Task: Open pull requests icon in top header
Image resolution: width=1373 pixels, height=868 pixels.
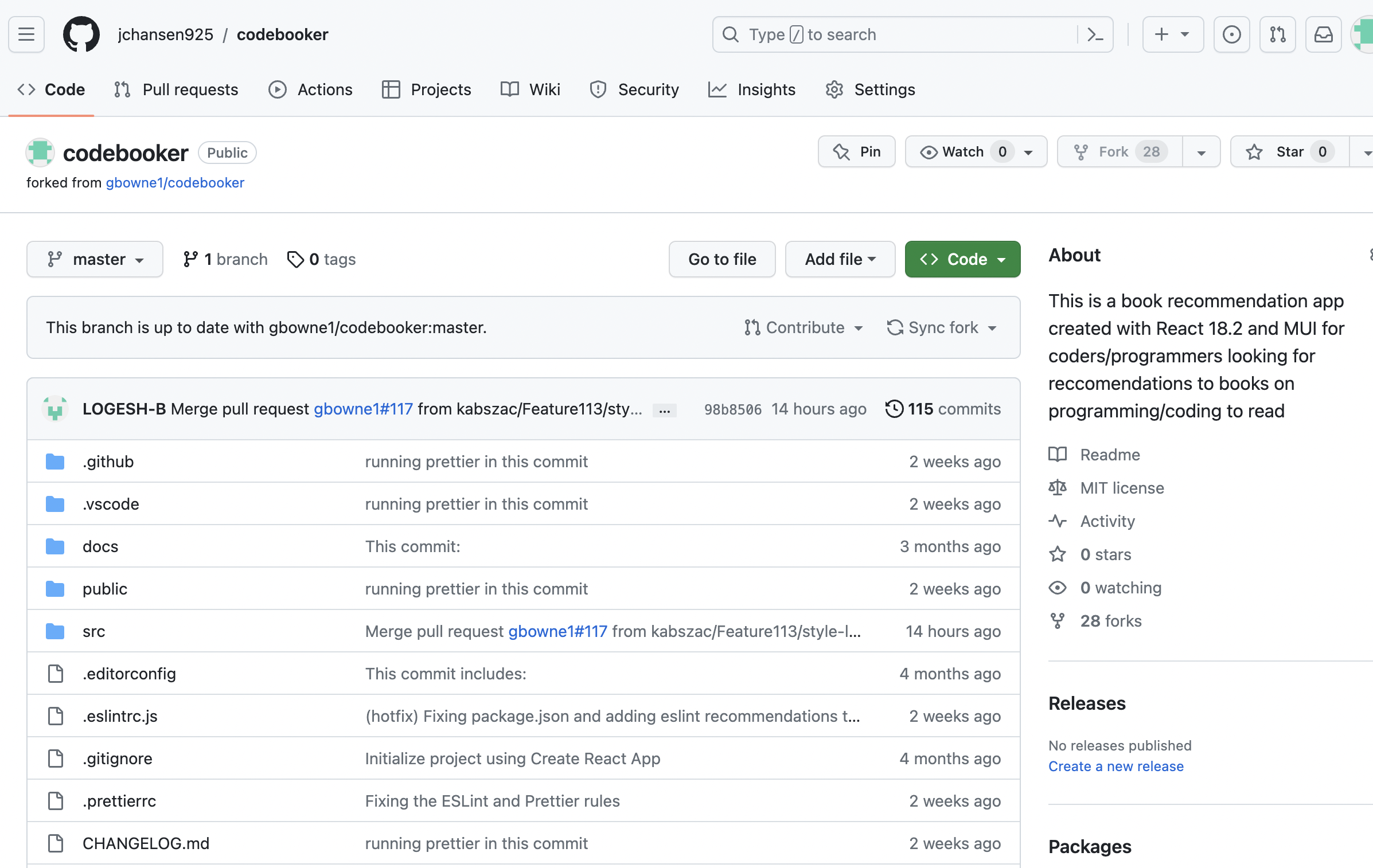Action: 1277,34
